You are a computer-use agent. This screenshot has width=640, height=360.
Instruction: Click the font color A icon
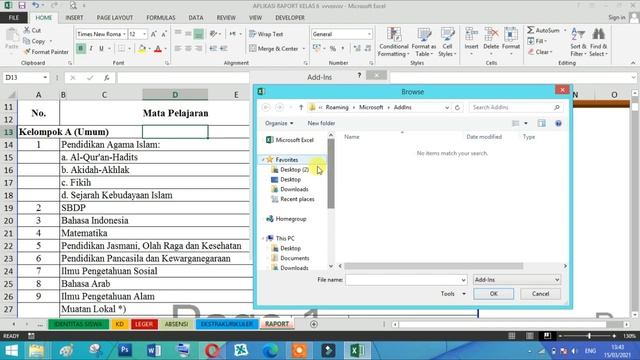(158, 49)
